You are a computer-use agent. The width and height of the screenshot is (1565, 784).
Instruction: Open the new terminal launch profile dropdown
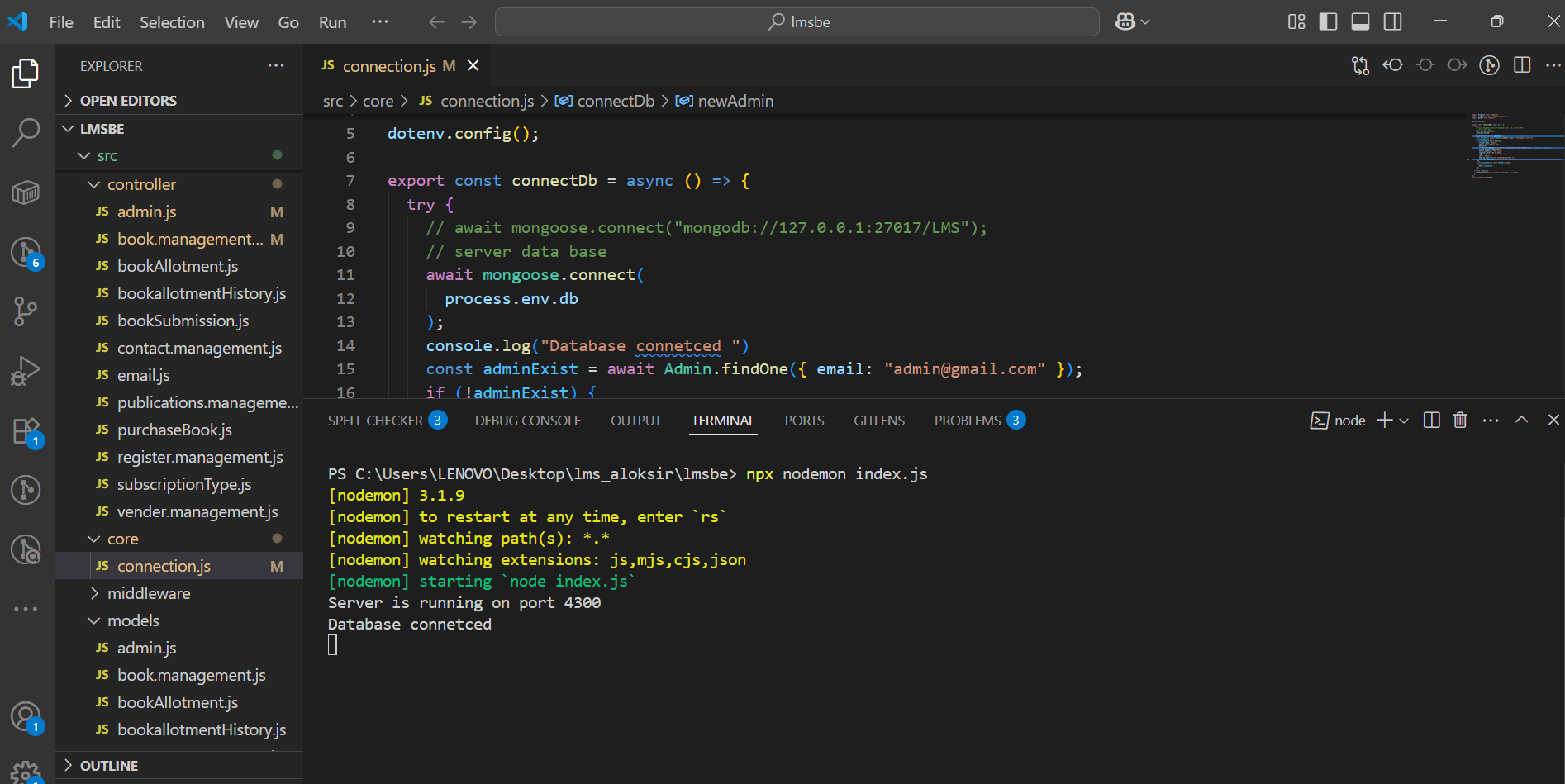click(x=1404, y=421)
